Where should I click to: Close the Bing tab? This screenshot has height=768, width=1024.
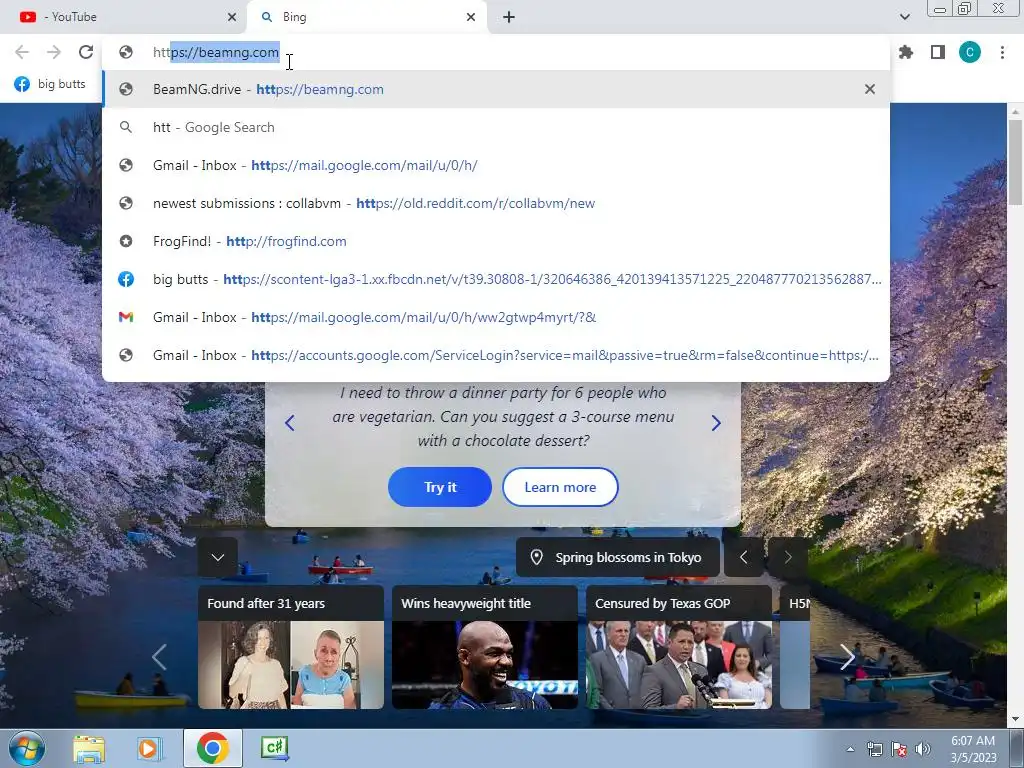(471, 17)
